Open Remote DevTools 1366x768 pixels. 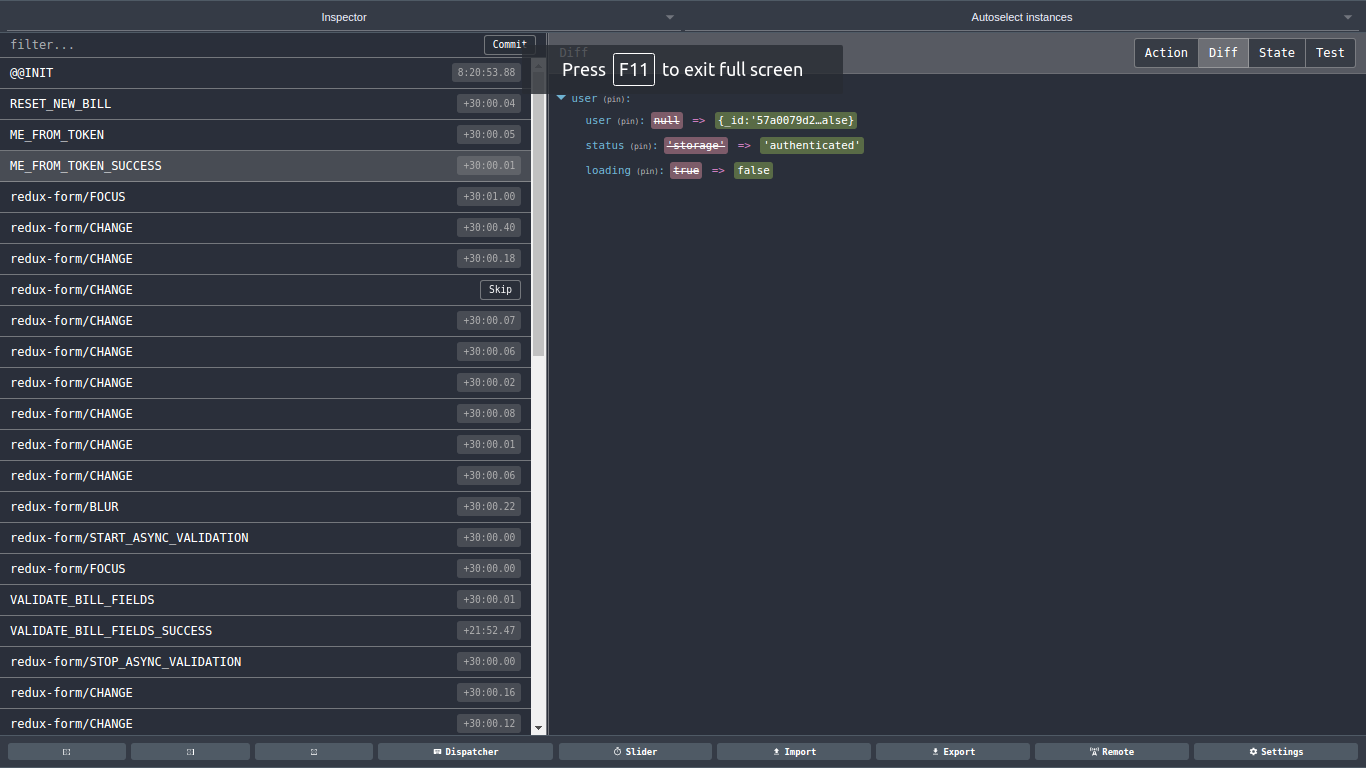coord(1112,751)
